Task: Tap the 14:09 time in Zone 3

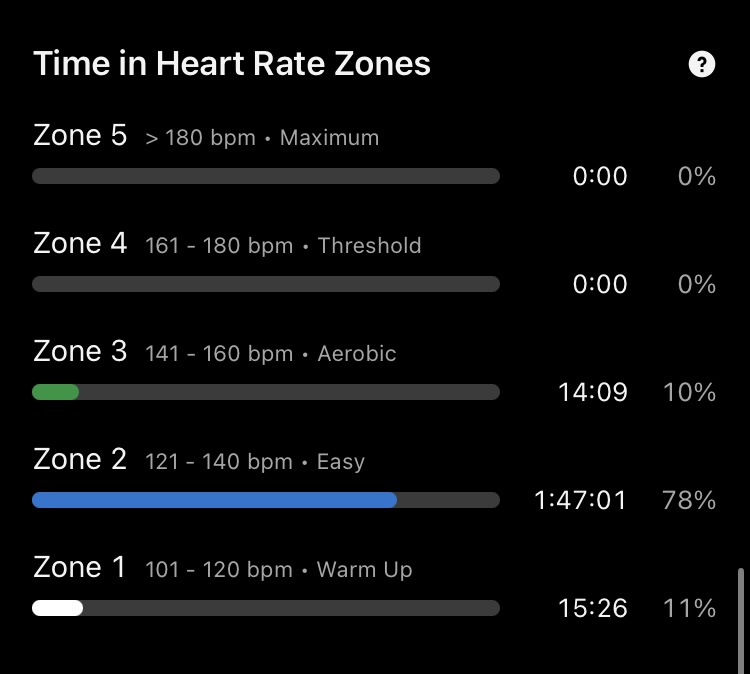Action: (593, 393)
